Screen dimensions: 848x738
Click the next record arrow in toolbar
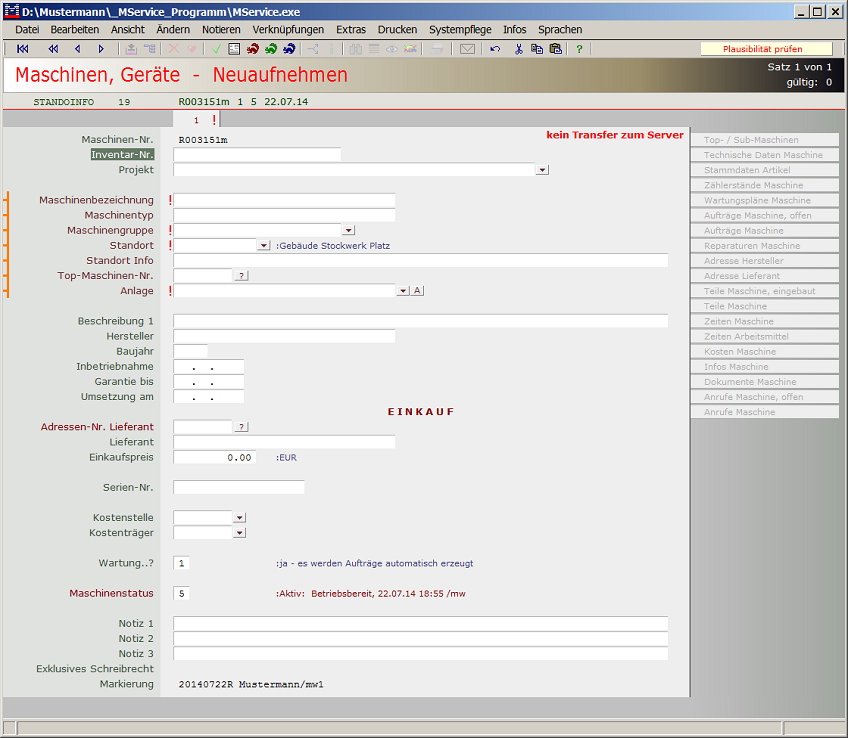pyautogui.click(x=101, y=49)
